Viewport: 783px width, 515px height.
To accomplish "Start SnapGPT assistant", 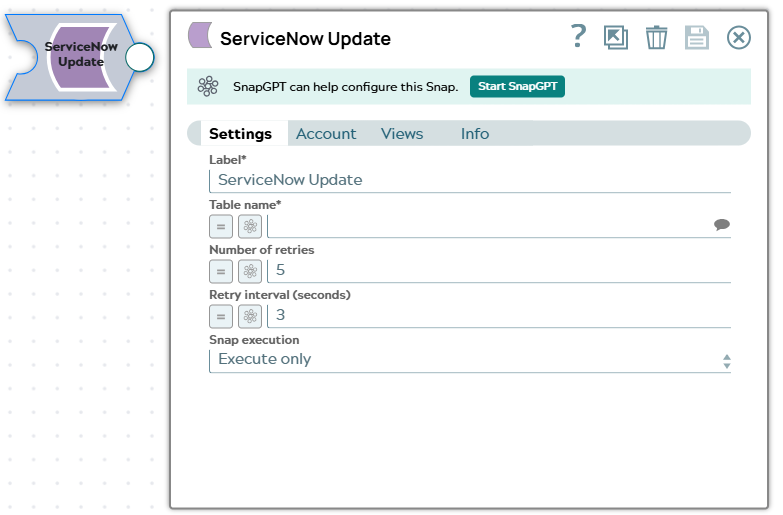I will point(517,86).
